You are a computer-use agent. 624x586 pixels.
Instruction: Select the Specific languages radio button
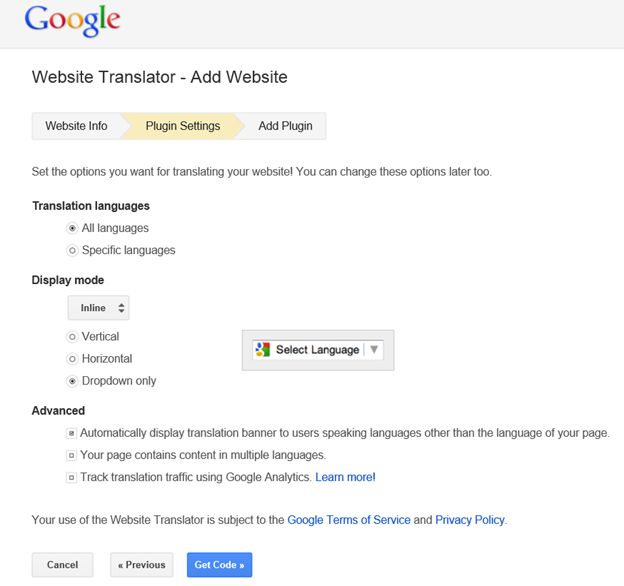click(72, 251)
